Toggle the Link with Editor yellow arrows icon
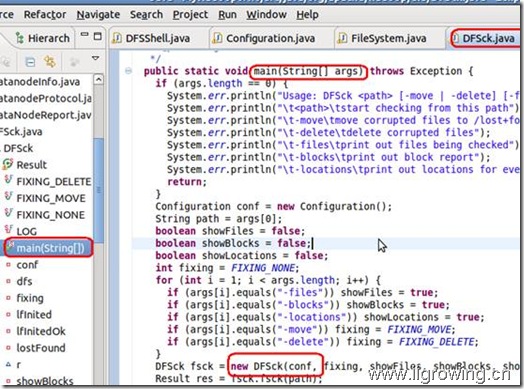 50,62
